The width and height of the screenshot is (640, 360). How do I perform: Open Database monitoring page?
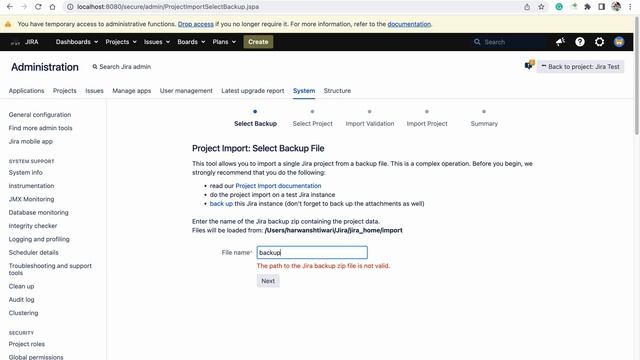(38, 213)
